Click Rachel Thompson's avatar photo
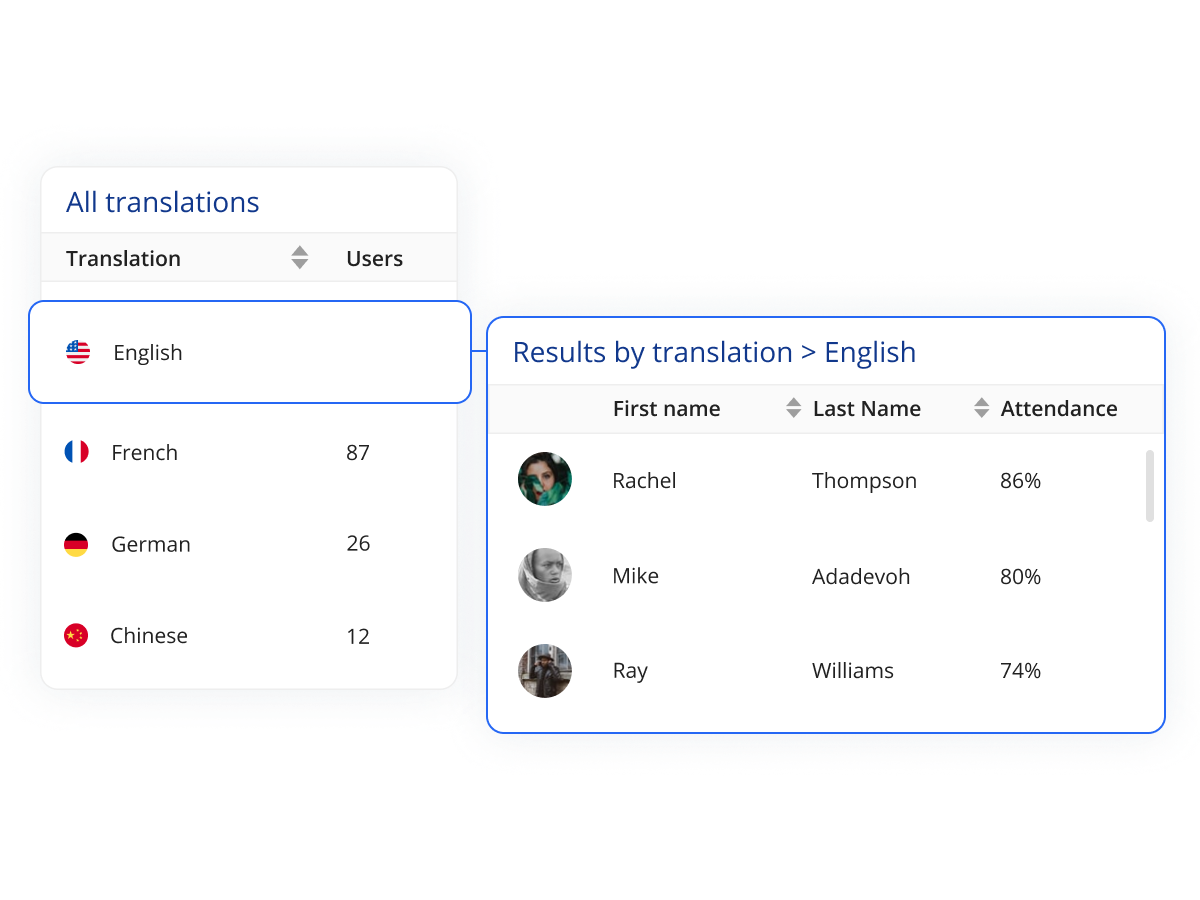This screenshot has height=900, width=1200. pos(544,480)
